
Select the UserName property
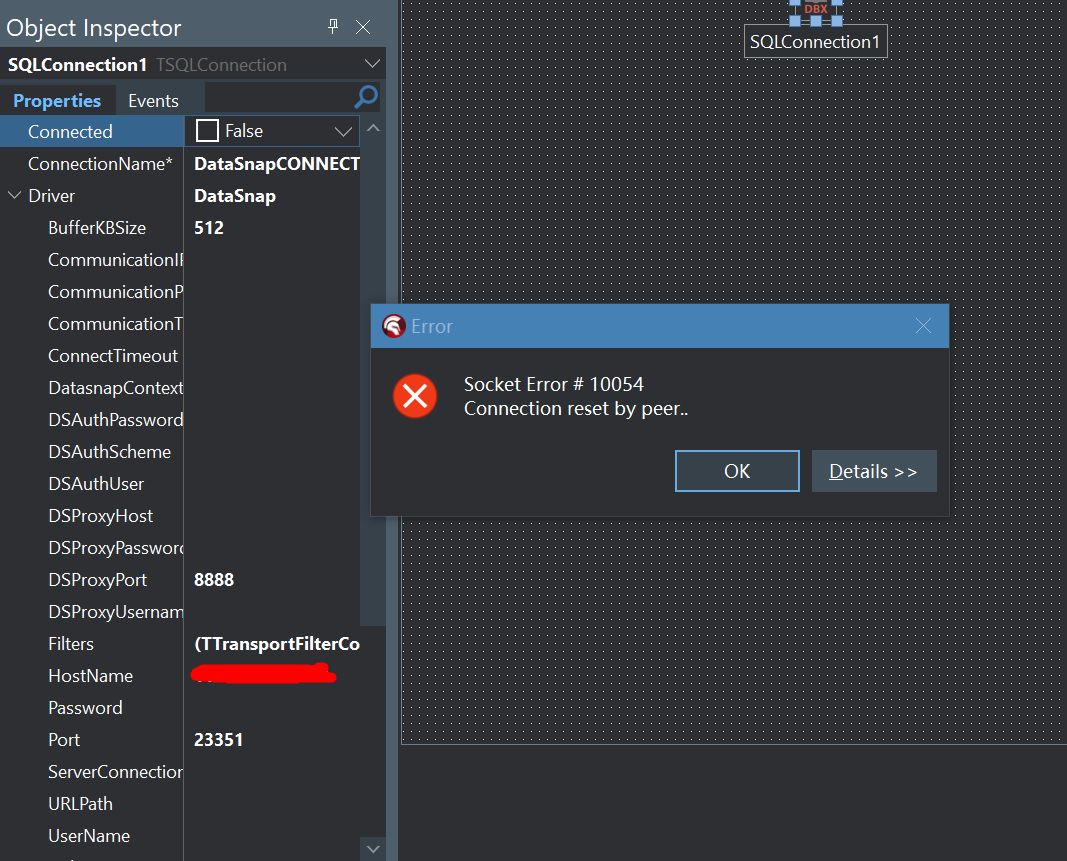click(88, 836)
